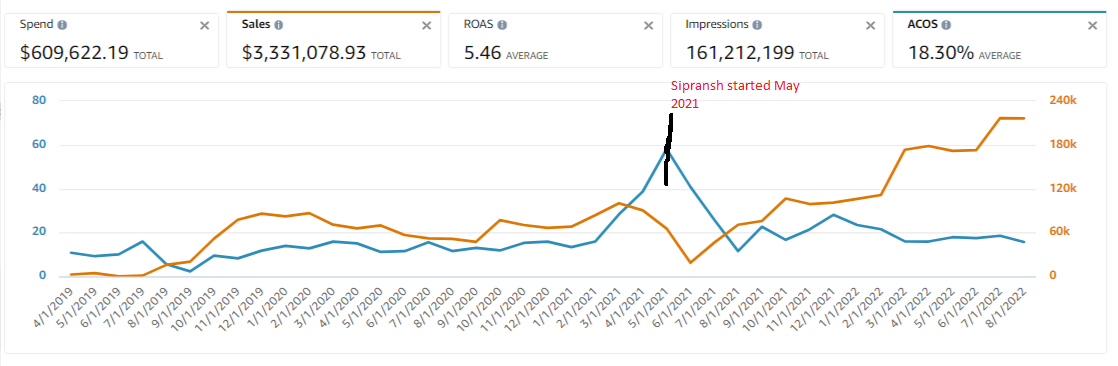Select the ROAS metric card
The image size is (1118, 366).
coord(555,40)
